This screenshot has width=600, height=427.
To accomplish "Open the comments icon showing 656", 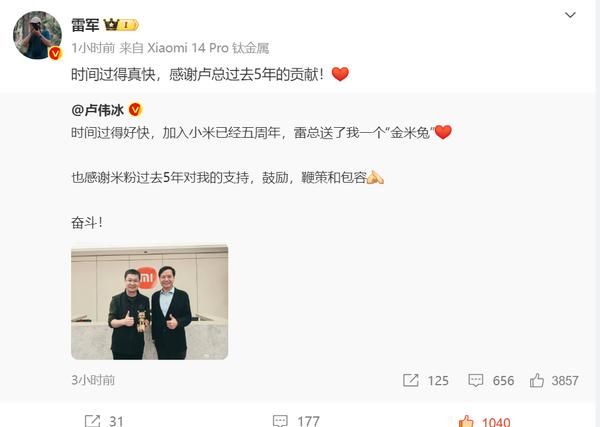I will (491, 380).
